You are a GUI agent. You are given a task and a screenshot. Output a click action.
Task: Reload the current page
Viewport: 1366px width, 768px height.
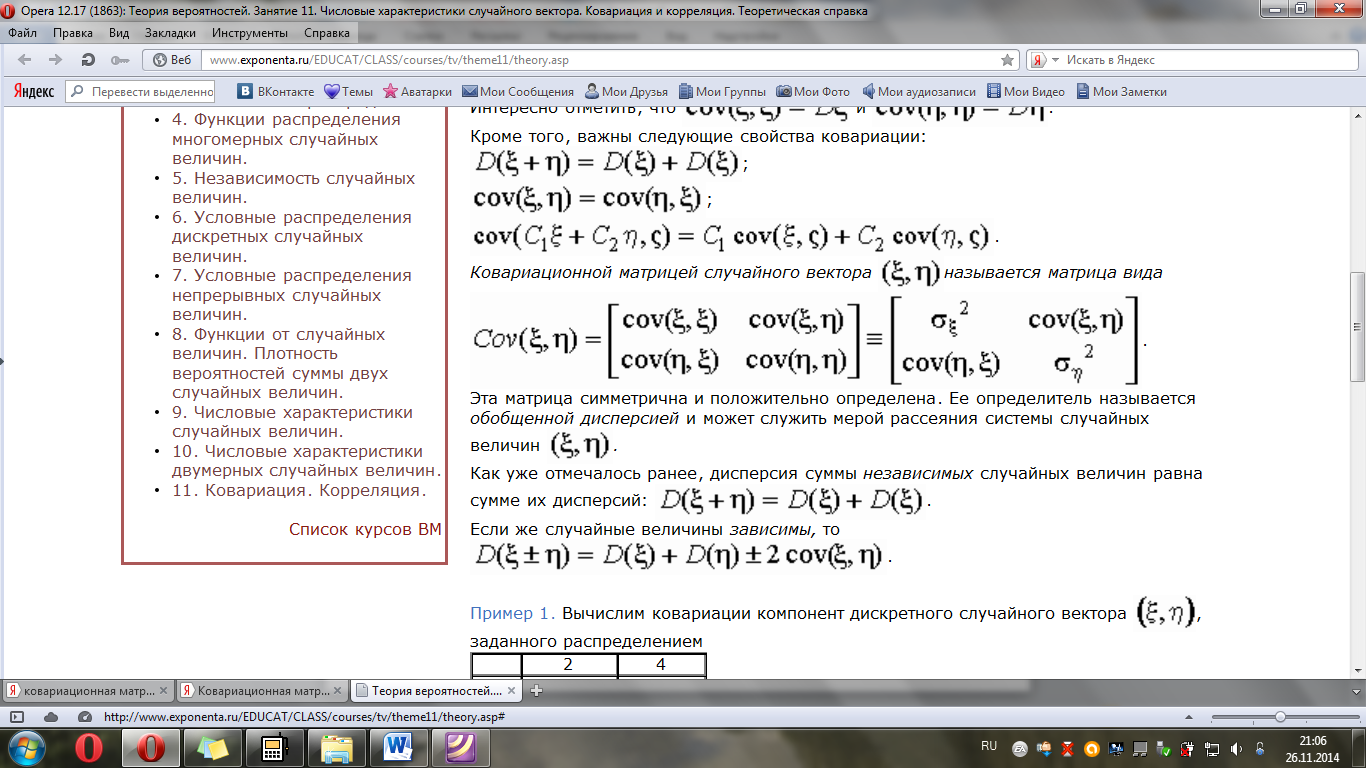click(x=88, y=60)
